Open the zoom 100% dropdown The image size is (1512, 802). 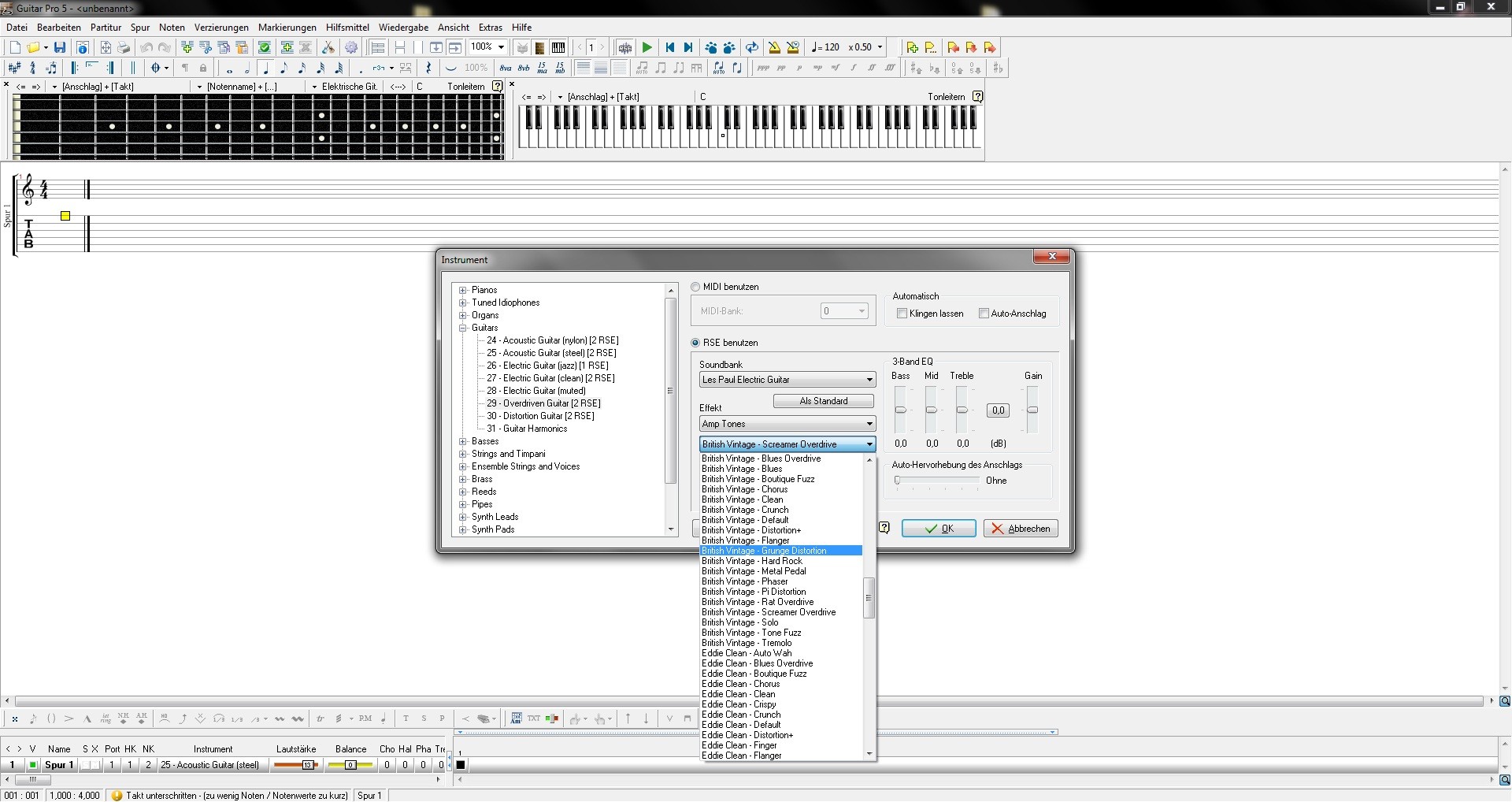click(x=501, y=47)
